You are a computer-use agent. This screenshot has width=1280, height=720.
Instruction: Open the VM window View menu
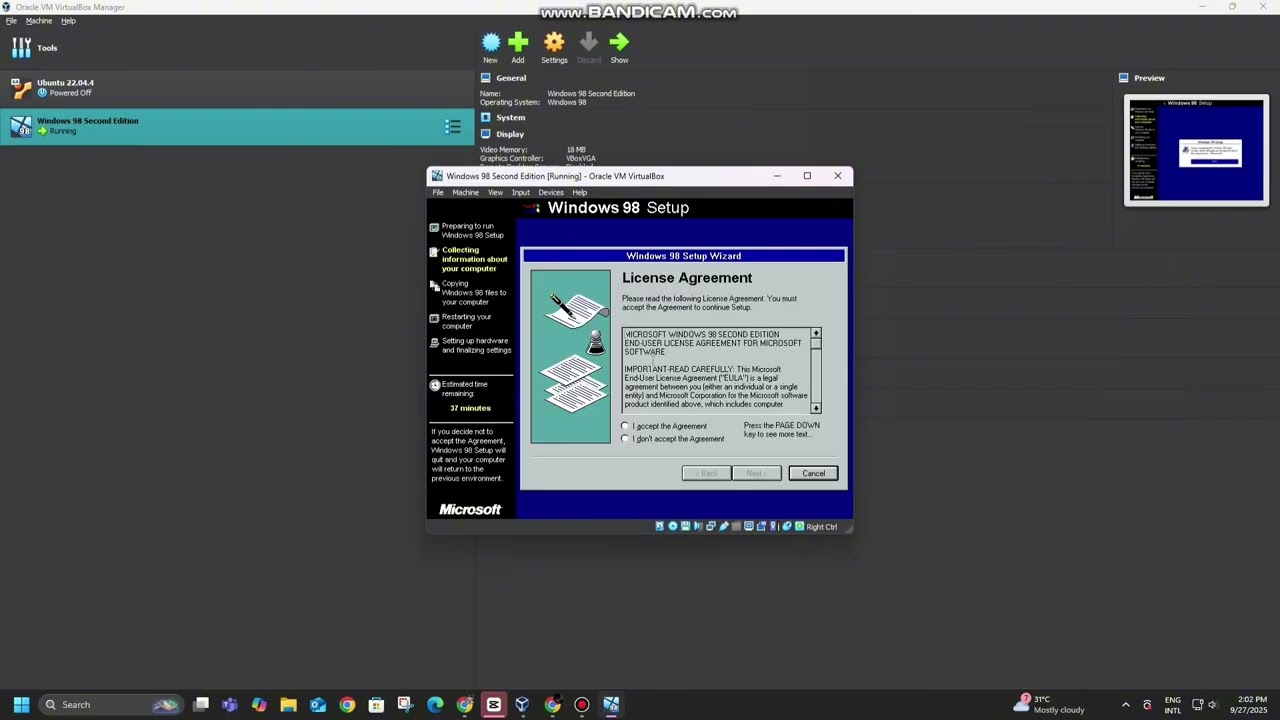495,192
